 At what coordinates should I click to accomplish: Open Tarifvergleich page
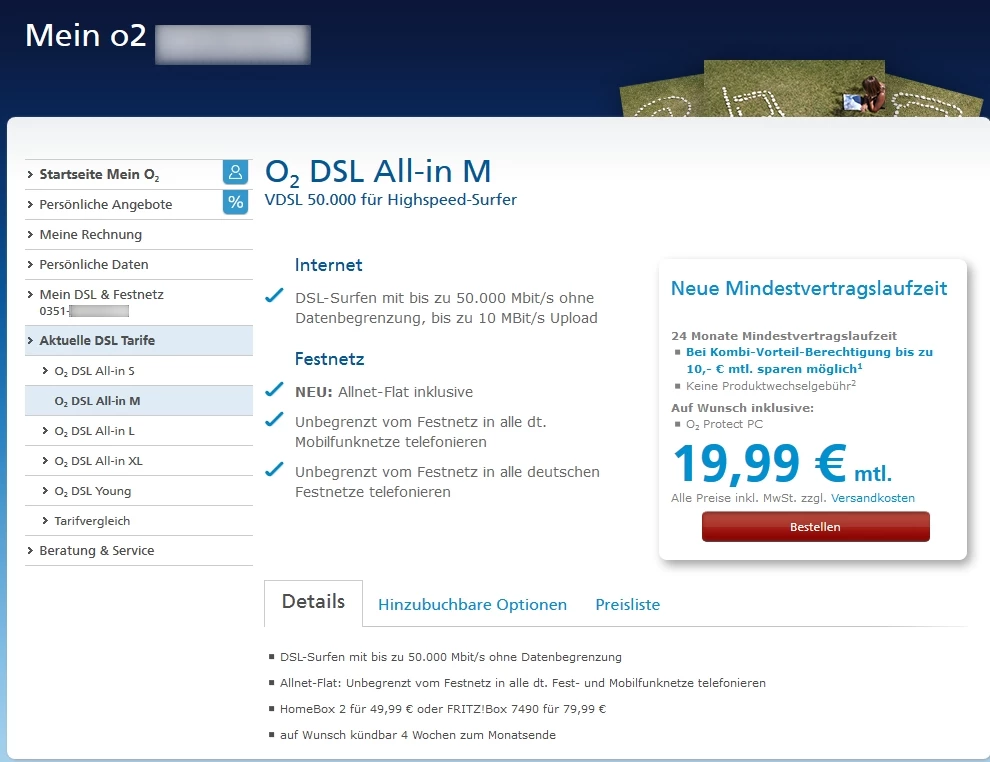(92, 521)
